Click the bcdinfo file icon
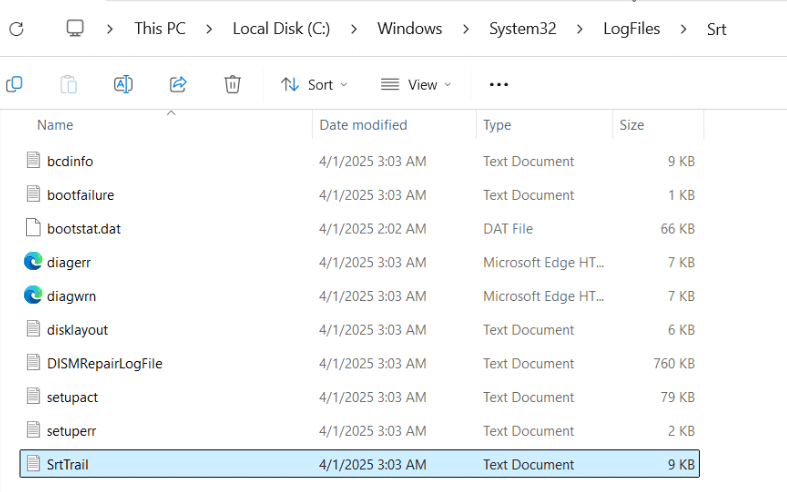This screenshot has width=787, height=492. [34, 161]
